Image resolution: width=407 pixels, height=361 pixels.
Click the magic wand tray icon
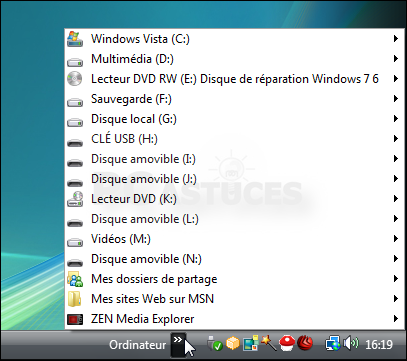pyautogui.click(x=269, y=343)
